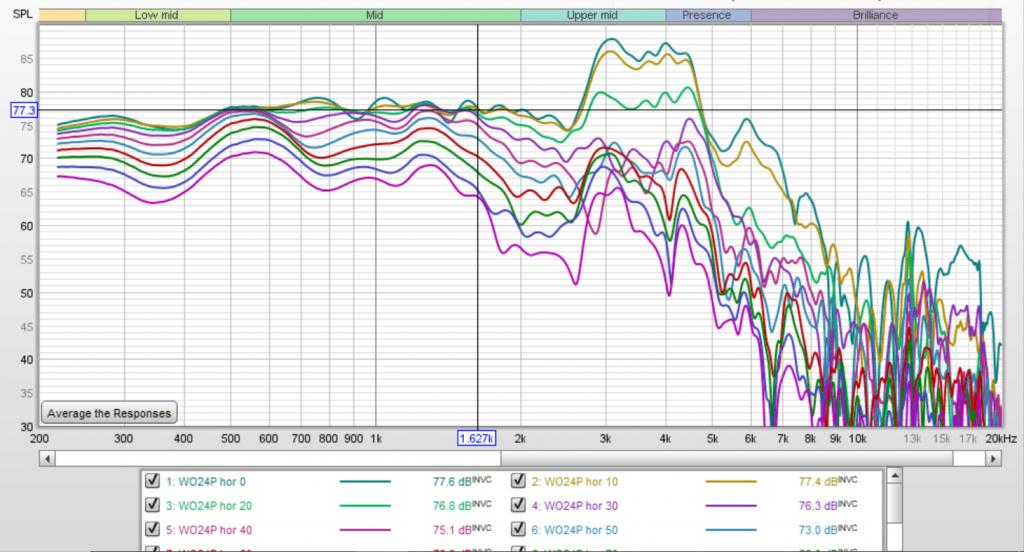Uncheck the WO24P hor 0 trace checkbox
1024x552 pixels.
pos(152,481)
